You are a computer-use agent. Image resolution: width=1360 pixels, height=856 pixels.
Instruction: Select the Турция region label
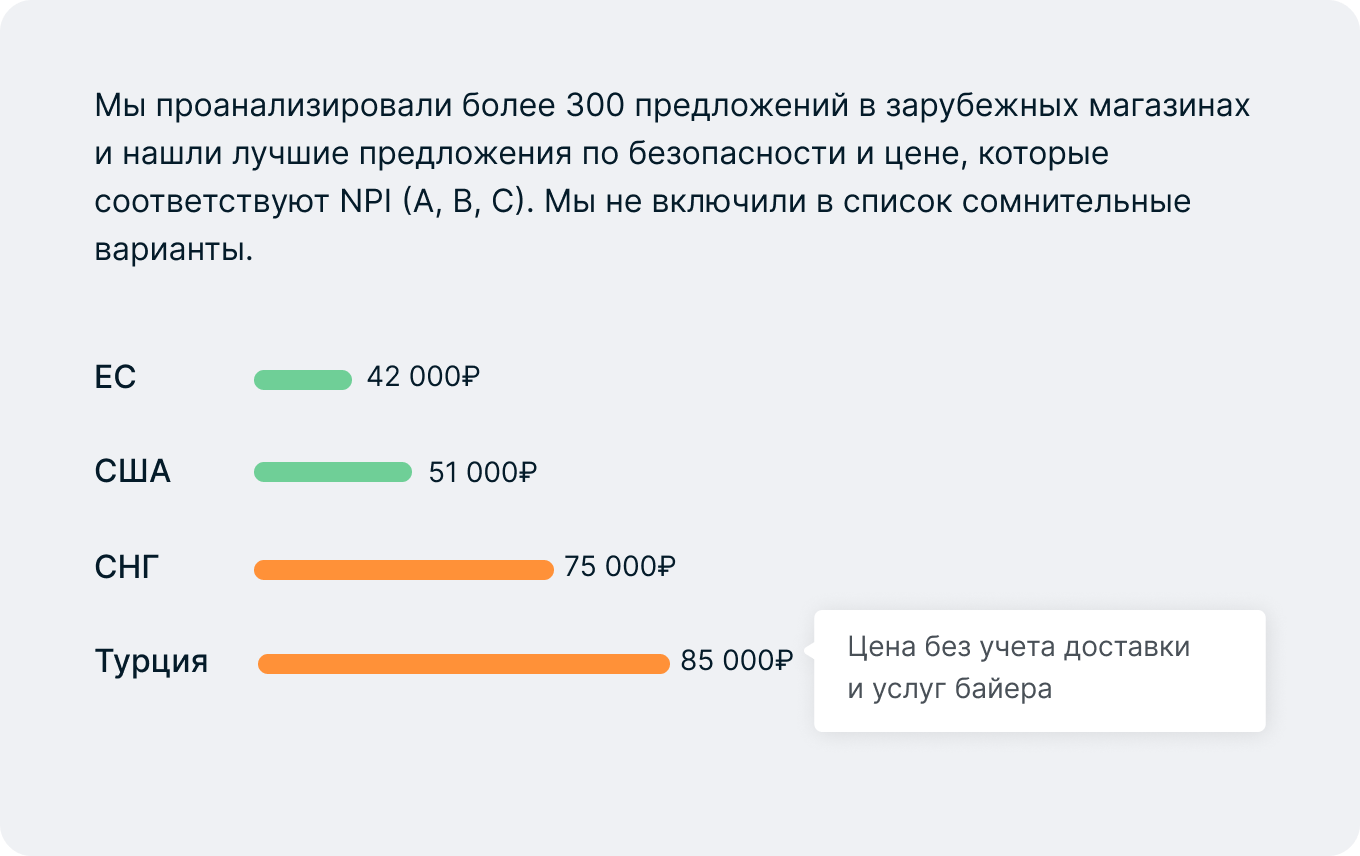point(152,662)
